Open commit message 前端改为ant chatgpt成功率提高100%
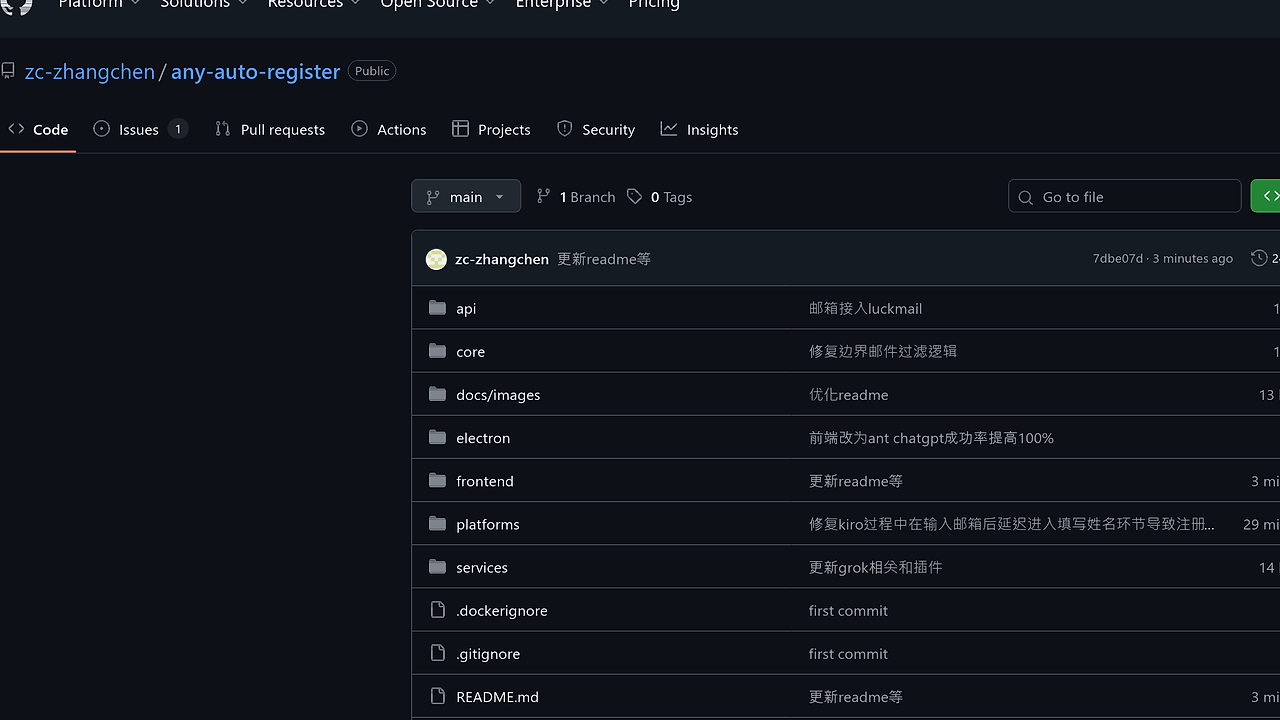 (x=931, y=437)
